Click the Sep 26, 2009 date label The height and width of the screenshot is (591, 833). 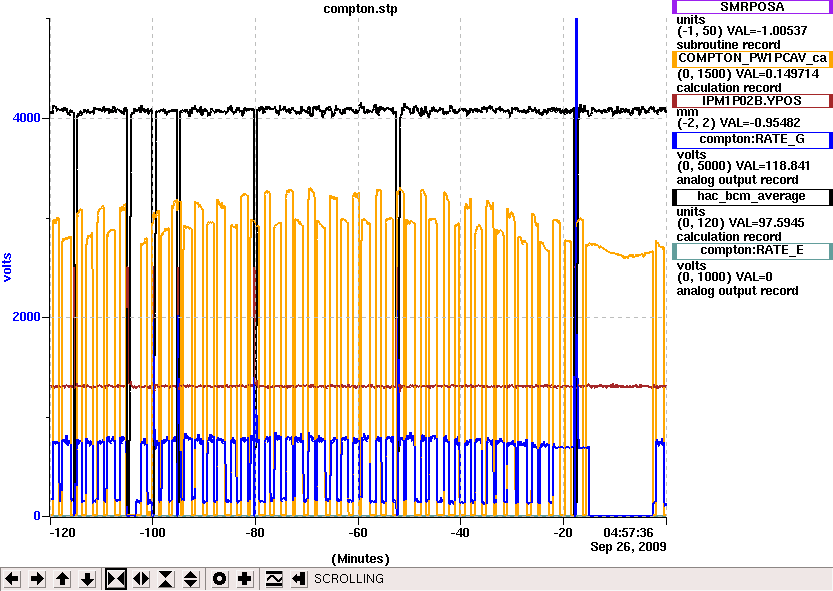pos(628,546)
